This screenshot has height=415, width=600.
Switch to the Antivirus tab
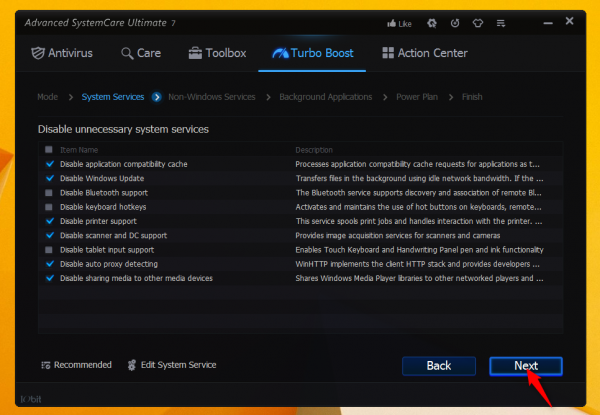click(62, 53)
